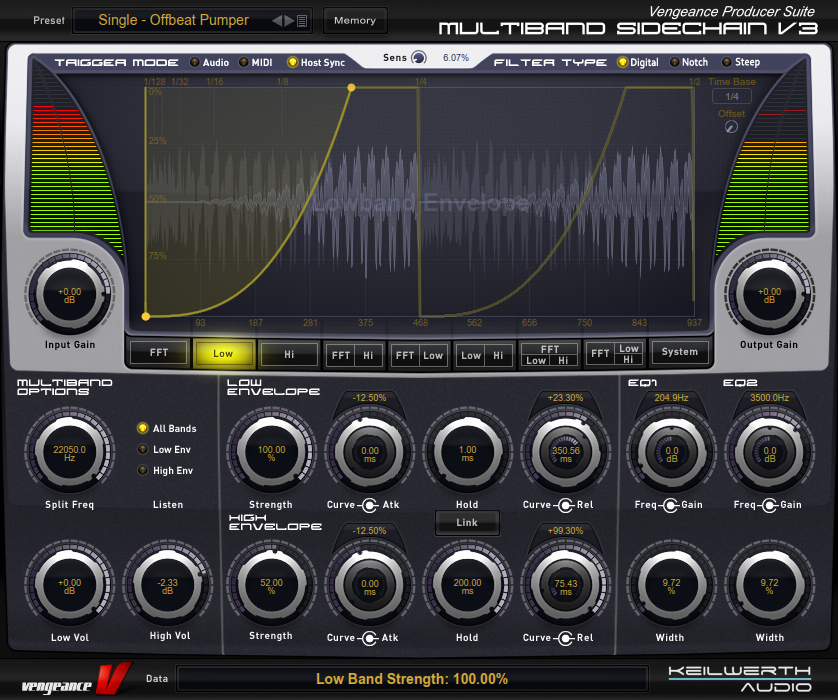The width and height of the screenshot is (838, 700).
Task: Select the Notch filter type
Action: [x=674, y=62]
